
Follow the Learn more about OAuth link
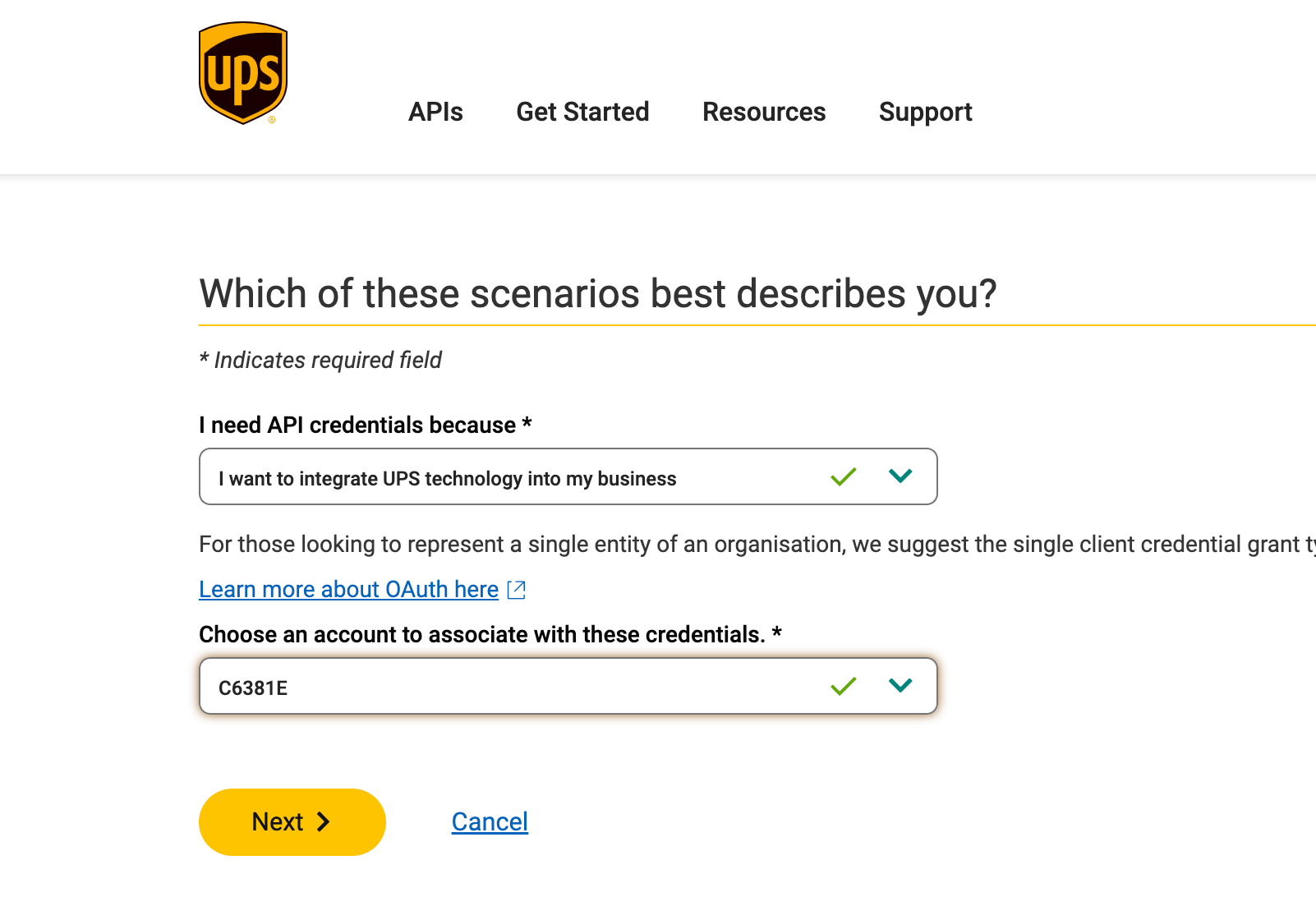tap(348, 590)
